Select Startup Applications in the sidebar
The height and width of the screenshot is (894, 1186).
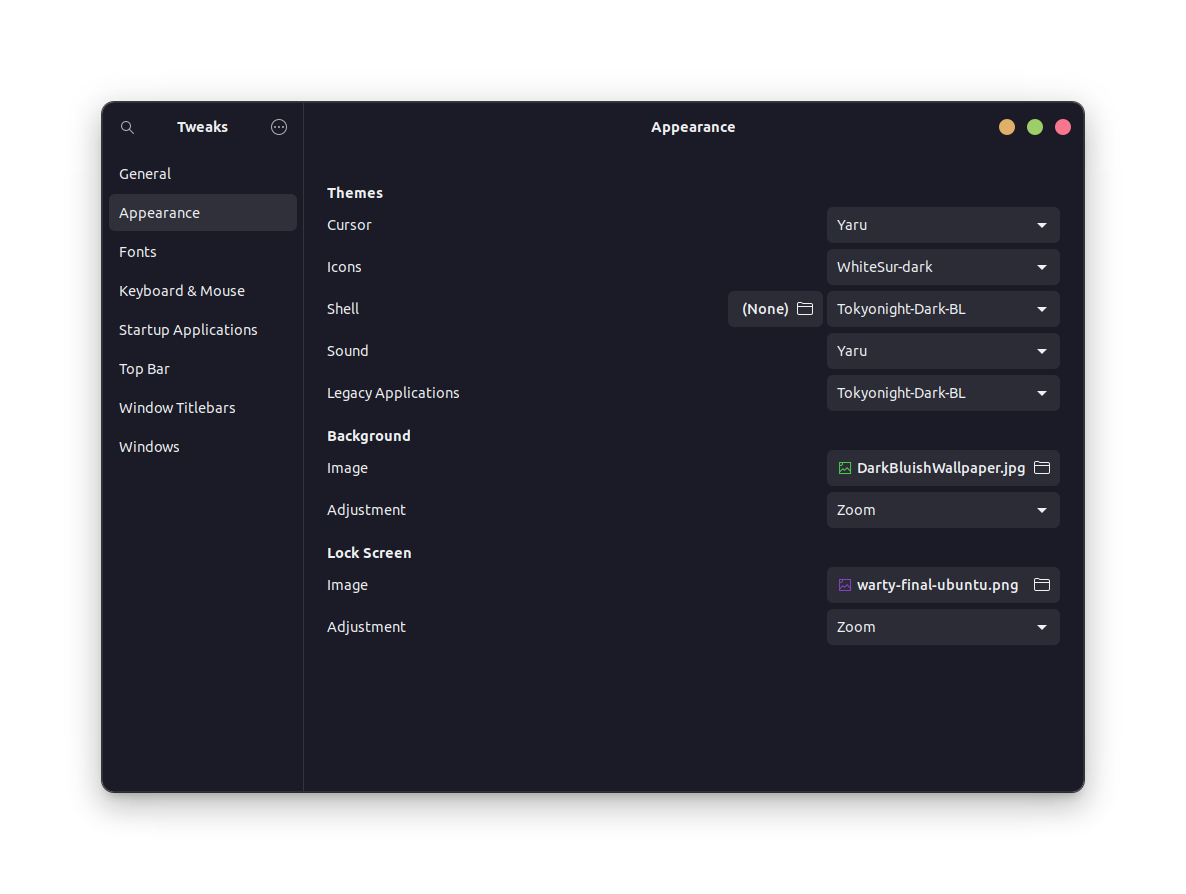pos(188,330)
